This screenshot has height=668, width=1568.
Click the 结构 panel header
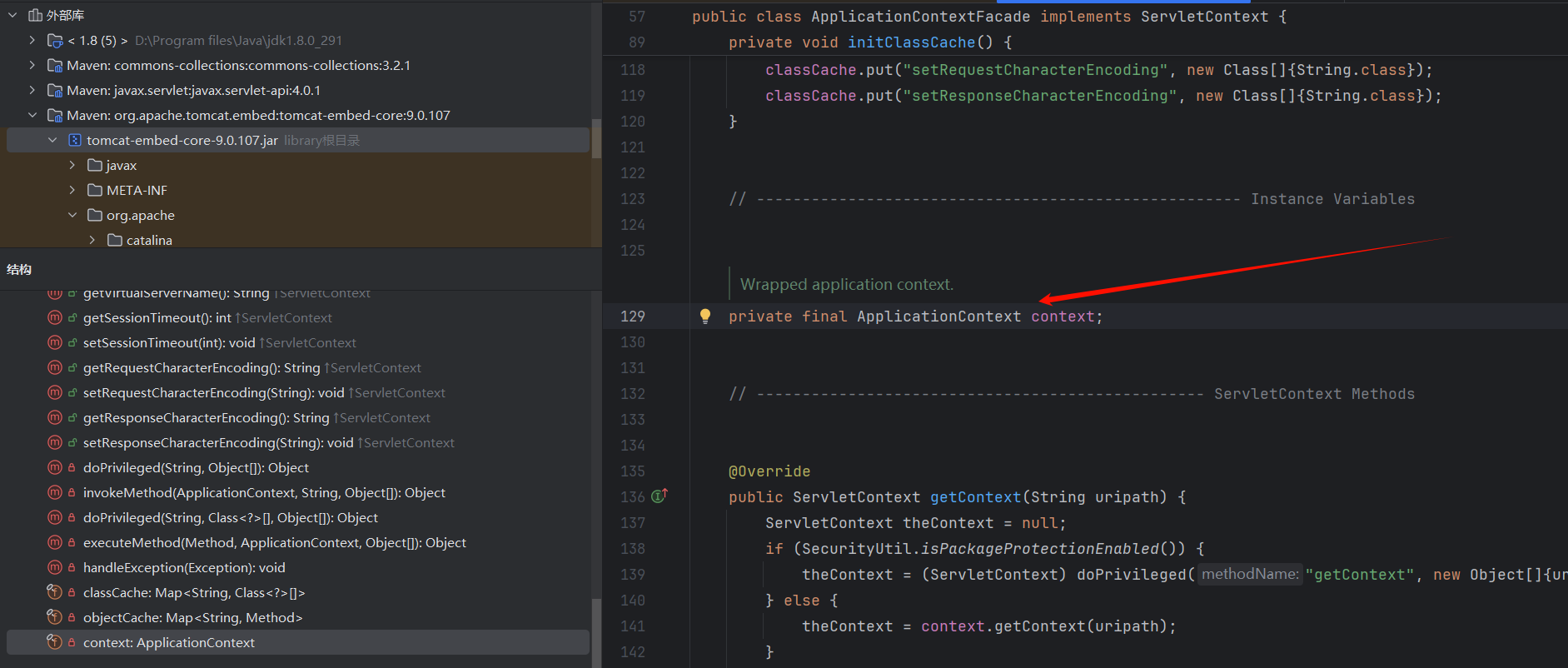19,269
